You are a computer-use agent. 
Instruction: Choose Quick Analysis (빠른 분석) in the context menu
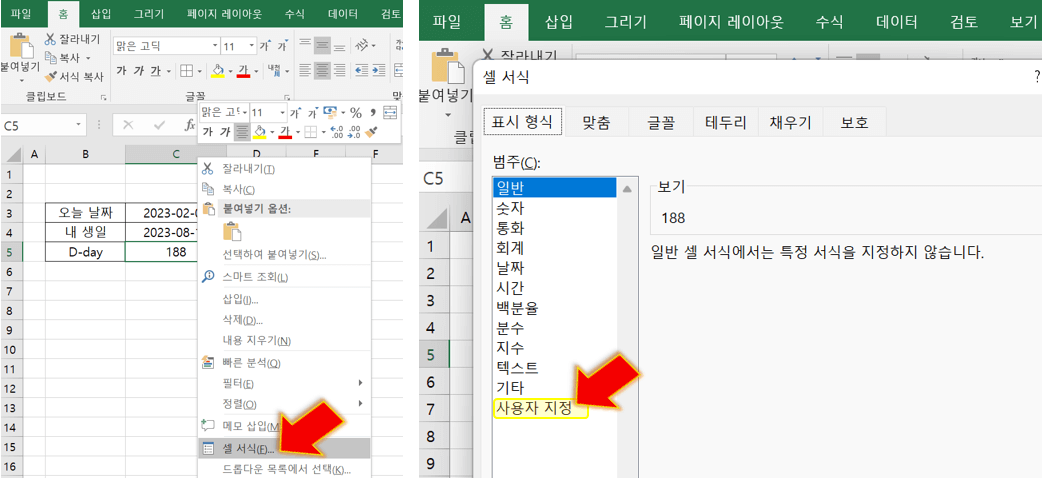click(284, 363)
